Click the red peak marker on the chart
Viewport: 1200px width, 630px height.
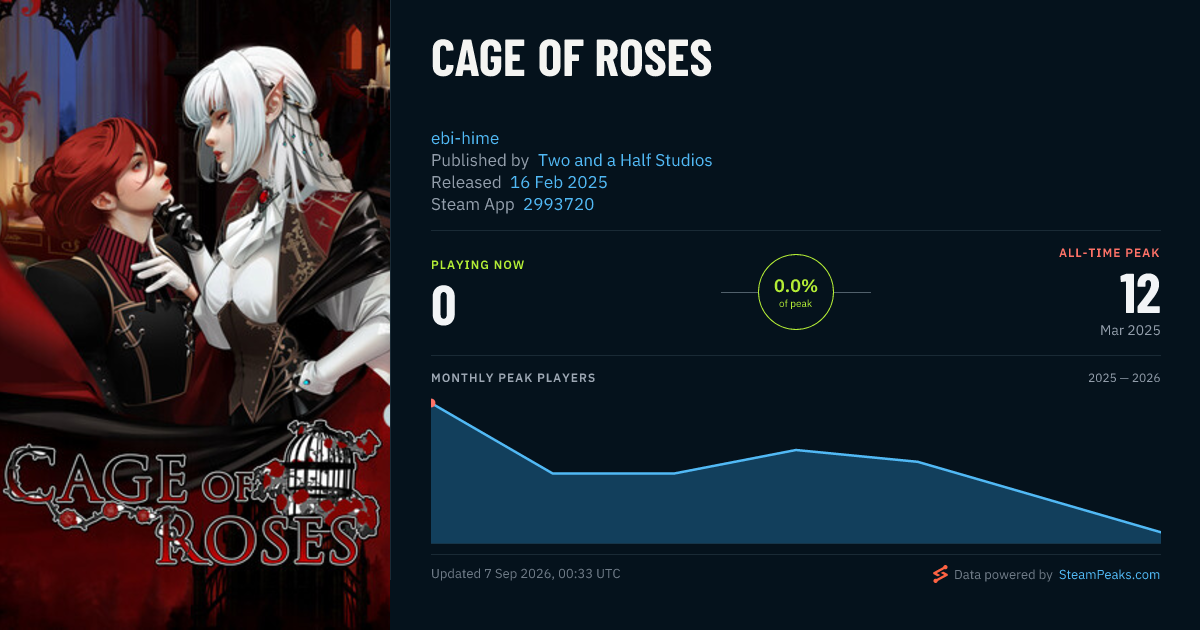point(433,403)
